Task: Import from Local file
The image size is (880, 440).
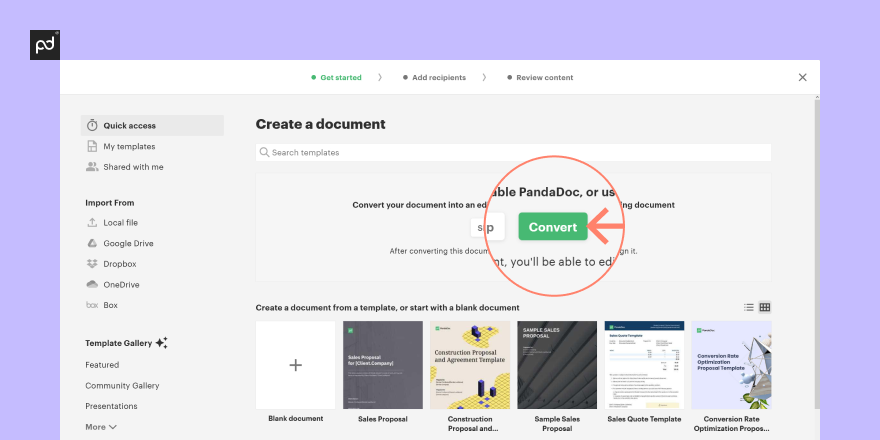Action: point(120,223)
